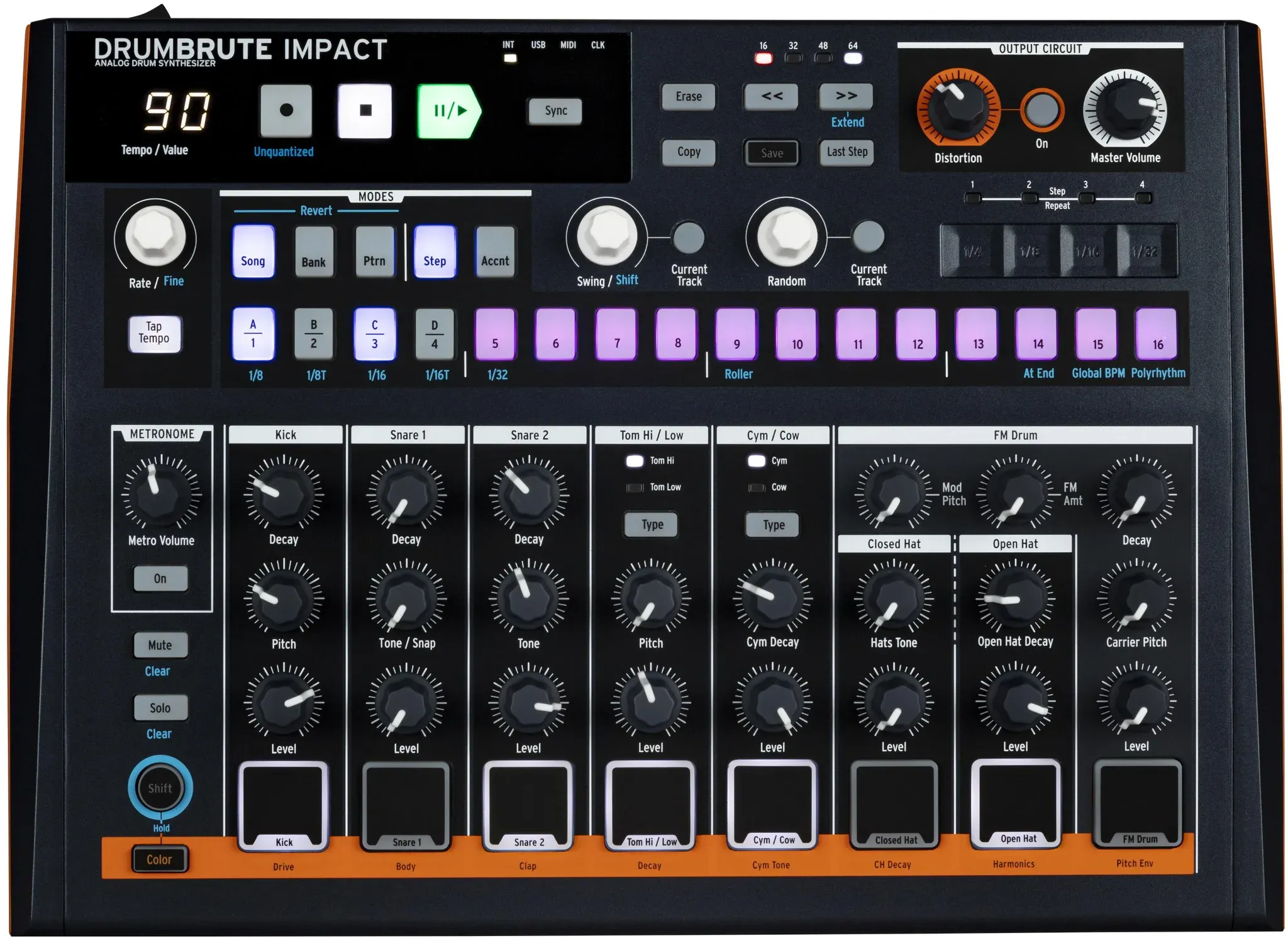Viewport: 1288px width, 938px height.
Task: Adjust the FM Amt knob
Action: pyautogui.click(x=1015, y=494)
